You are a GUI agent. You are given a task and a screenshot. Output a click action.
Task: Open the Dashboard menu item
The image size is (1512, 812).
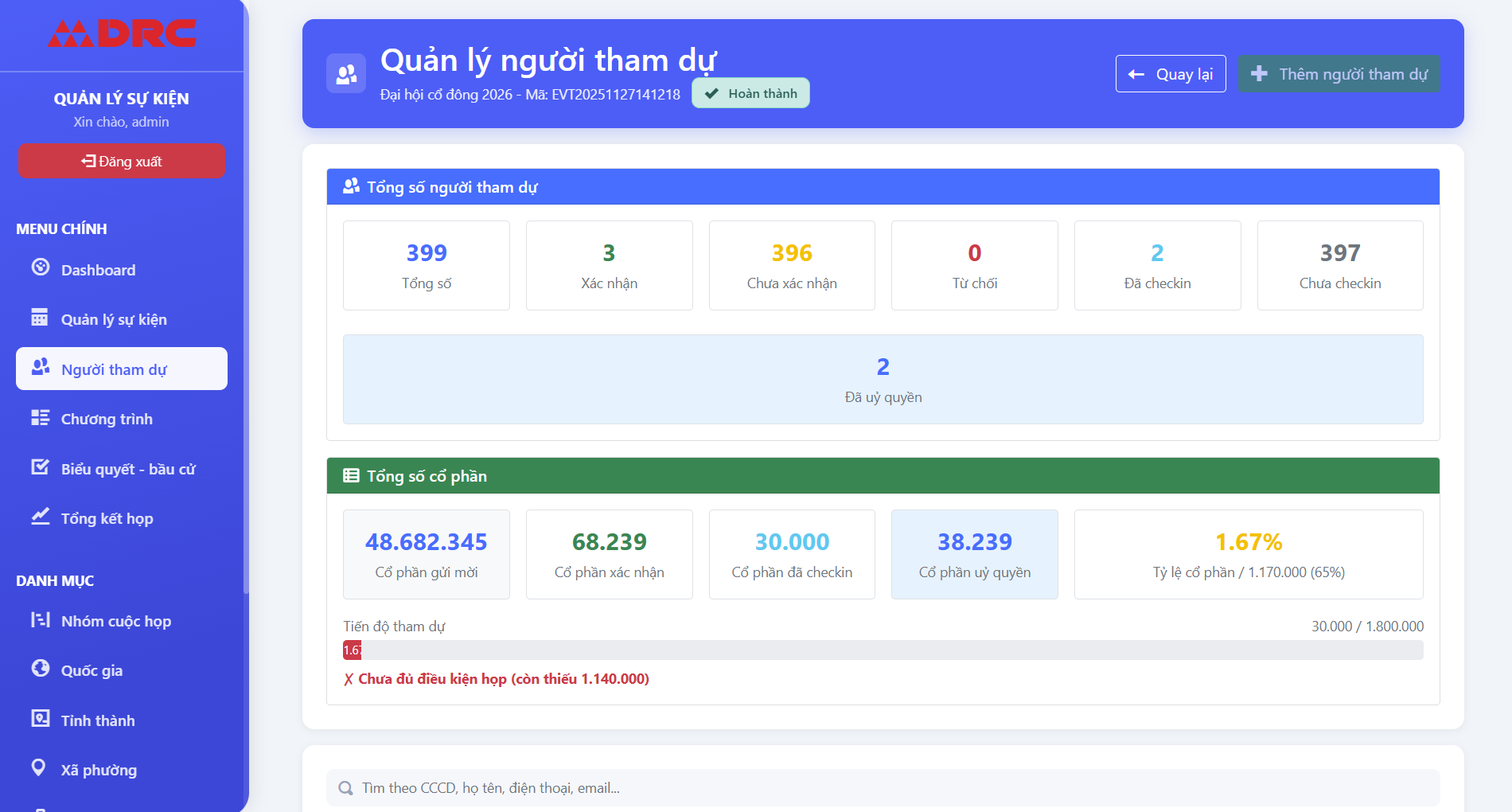(x=98, y=270)
